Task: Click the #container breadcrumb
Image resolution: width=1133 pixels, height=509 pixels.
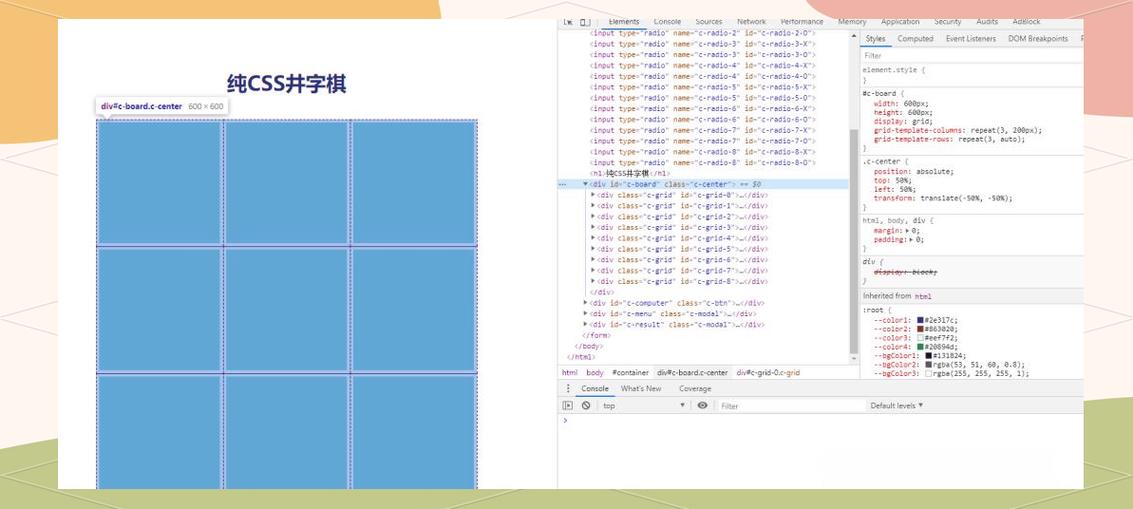Action: [630, 373]
